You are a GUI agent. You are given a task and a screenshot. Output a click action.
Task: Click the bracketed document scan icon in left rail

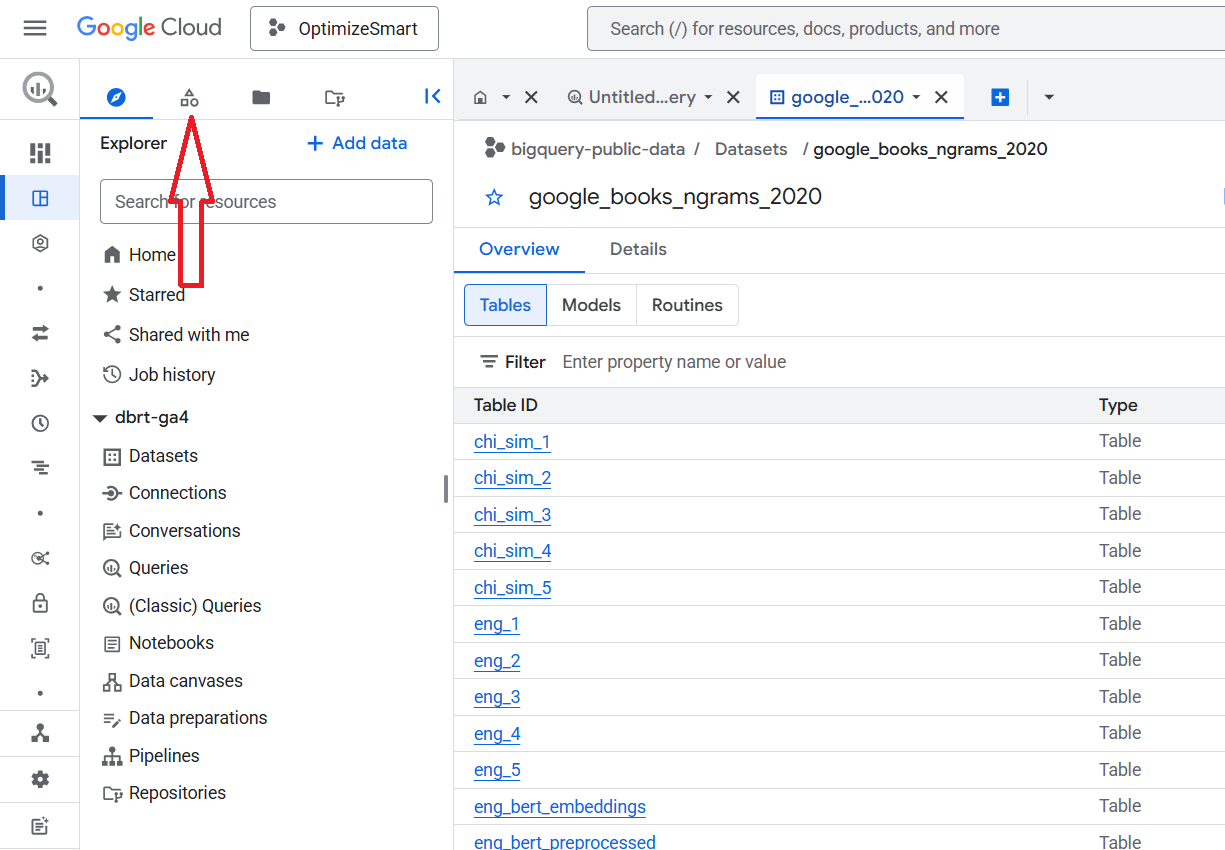coord(40,648)
